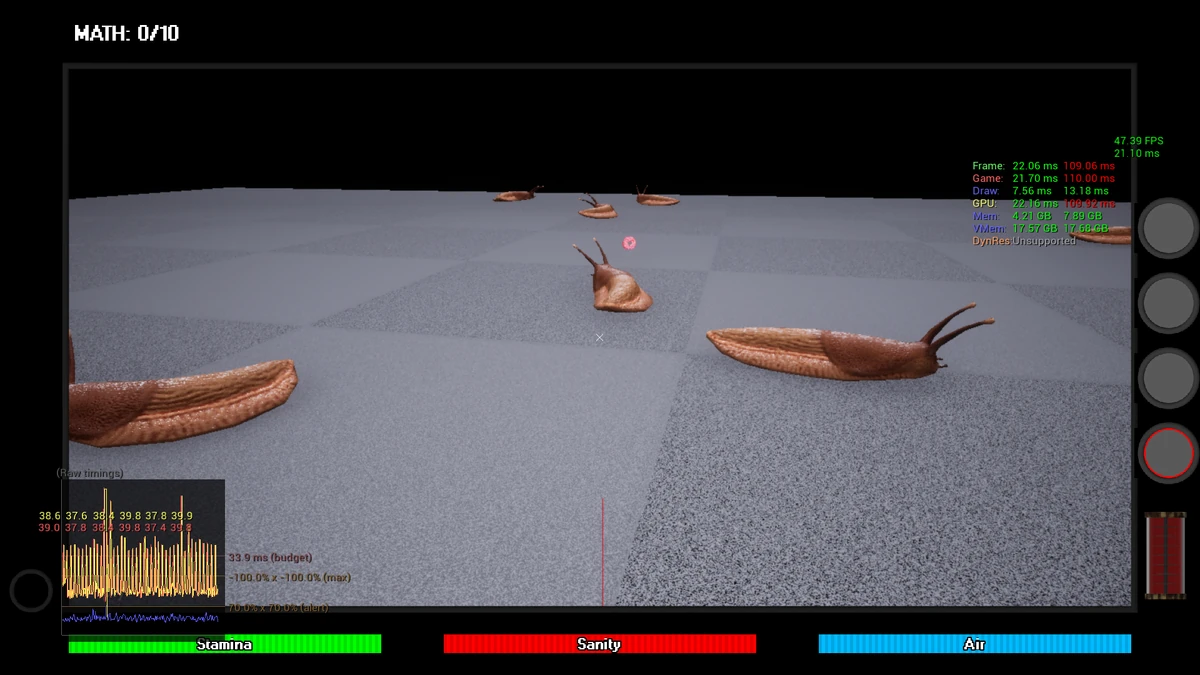Viewport: 1200px width, 675px height.
Task: Toggle the DynRes Unsupported readout
Action: click(1025, 240)
